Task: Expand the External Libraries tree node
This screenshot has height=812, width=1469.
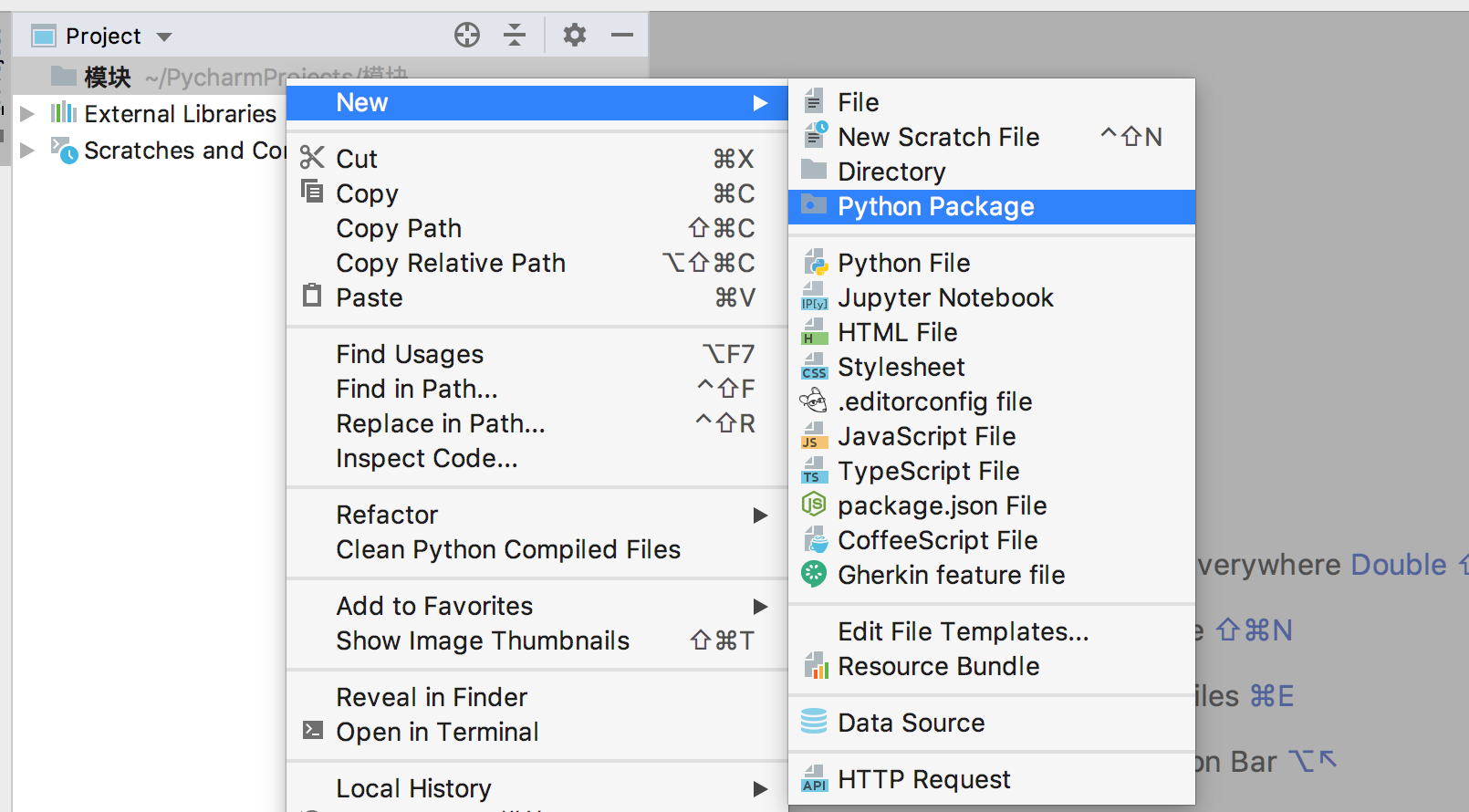Action: click(27, 114)
